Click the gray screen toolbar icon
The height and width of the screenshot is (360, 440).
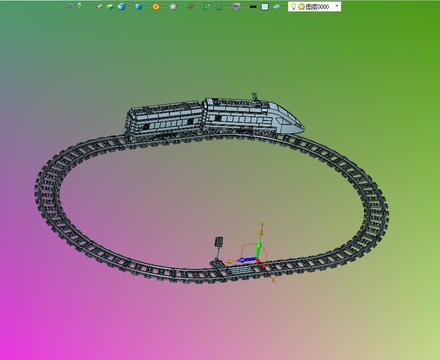(236, 6)
